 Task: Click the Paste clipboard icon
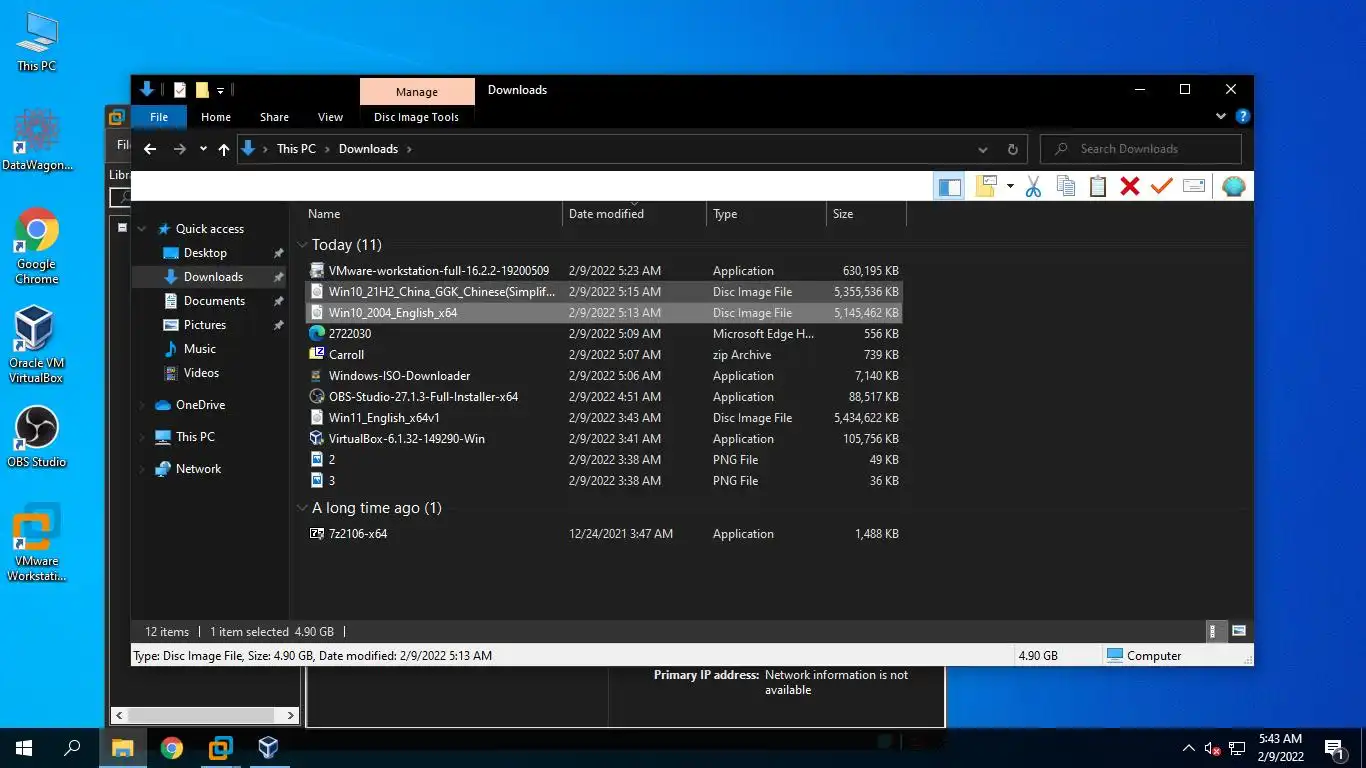click(x=1098, y=186)
